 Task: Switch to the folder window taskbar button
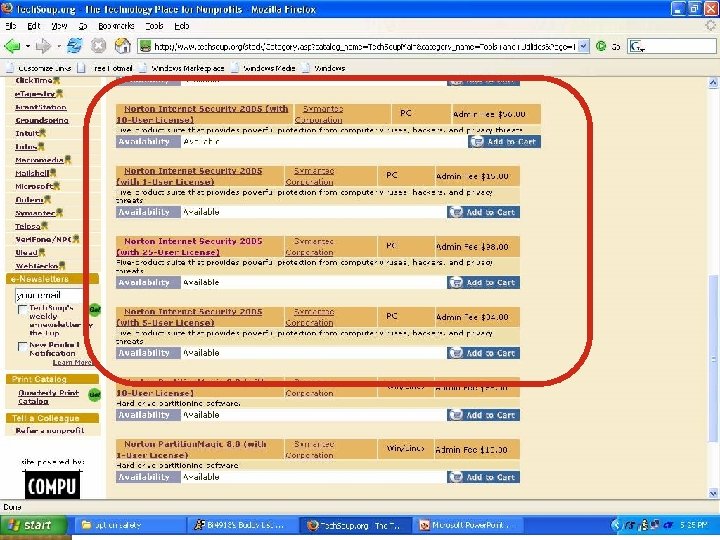(x=131, y=525)
